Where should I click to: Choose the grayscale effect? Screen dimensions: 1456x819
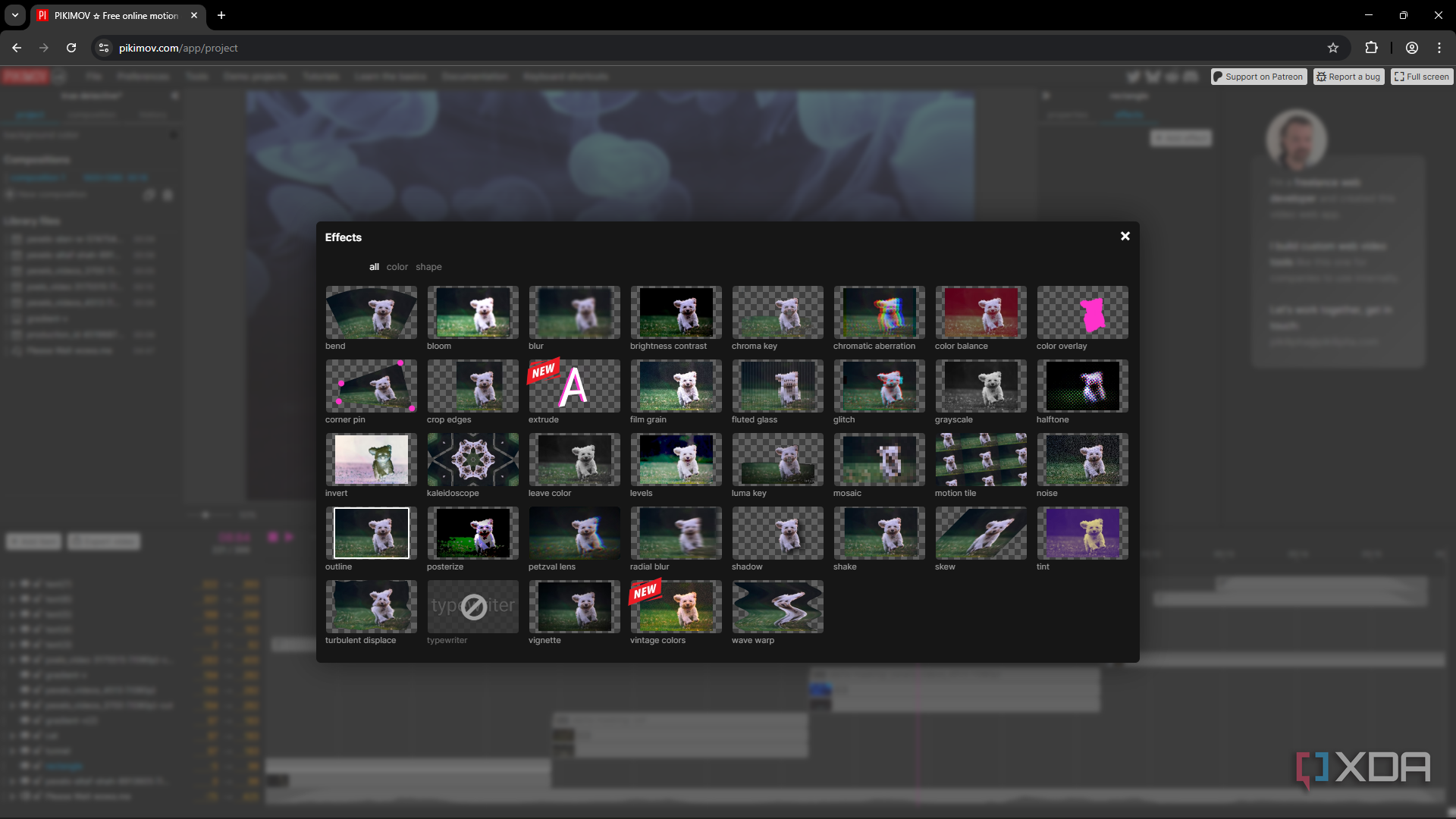(981, 385)
